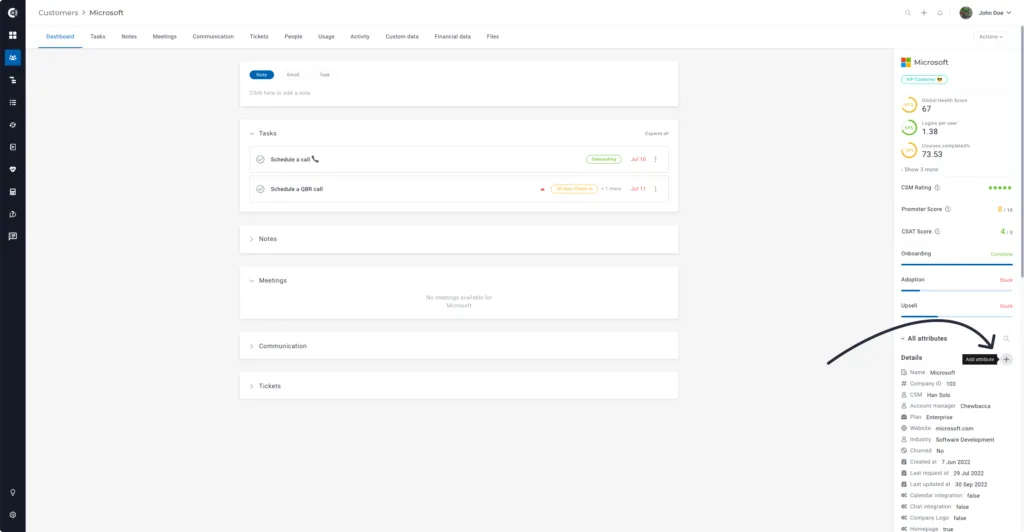Open the feedback chat icon in sidebar
Viewport: 1024px width, 532px height.
coord(12,236)
